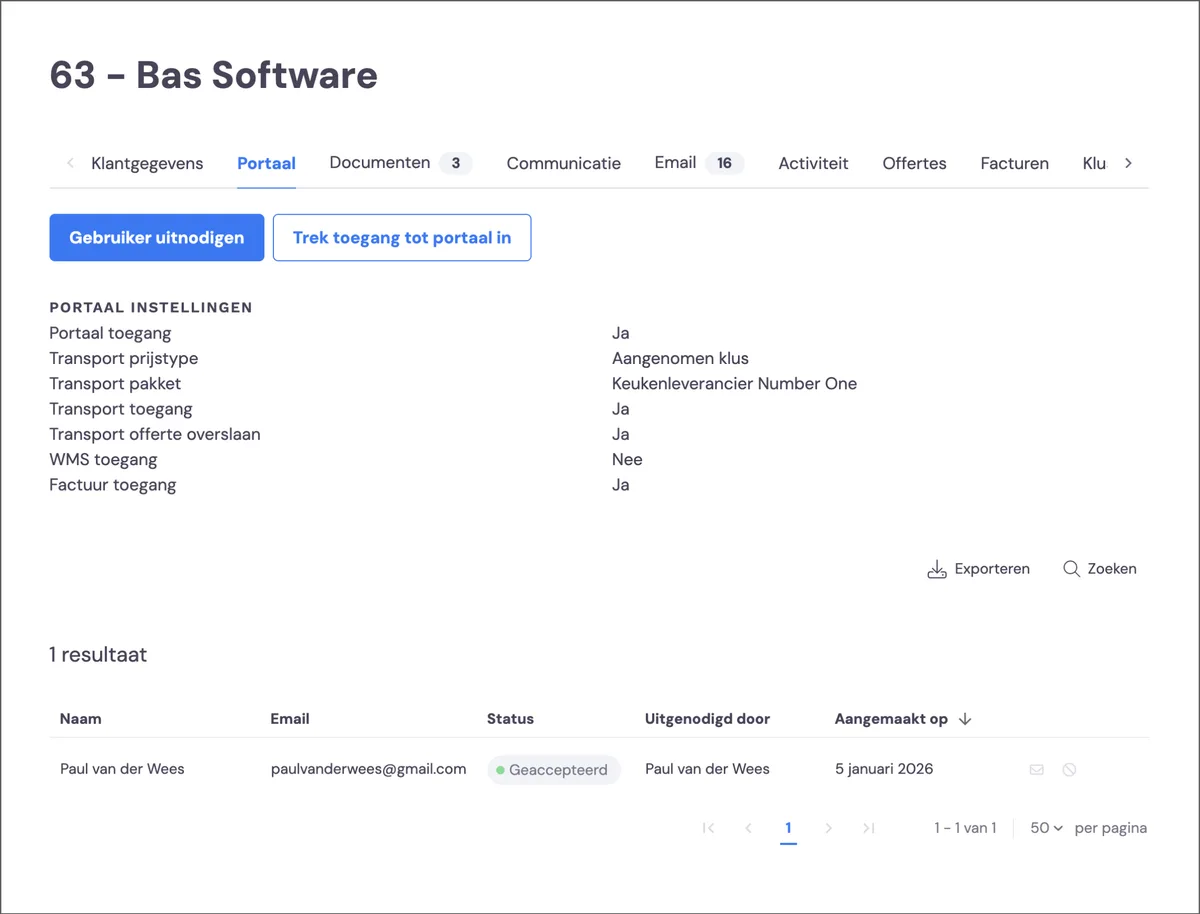
Task: Sort by Aangemaakt op column header
Action: click(x=891, y=719)
